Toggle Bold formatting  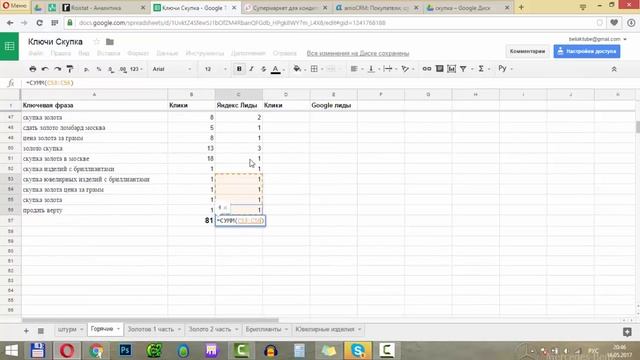(x=239, y=69)
